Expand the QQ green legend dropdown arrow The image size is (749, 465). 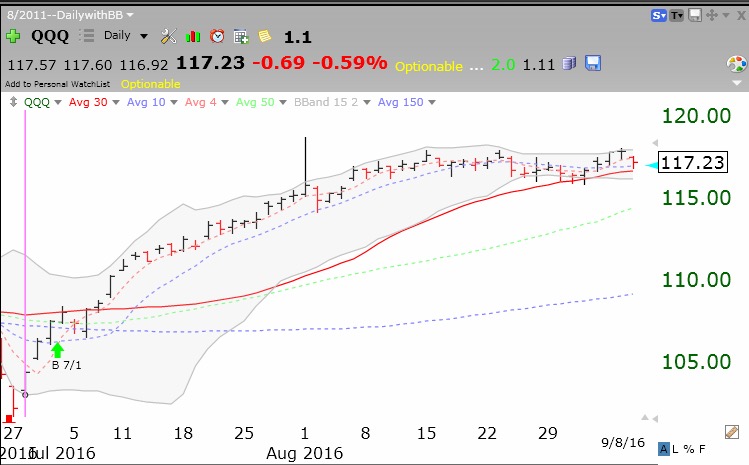(x=58, y=102)
